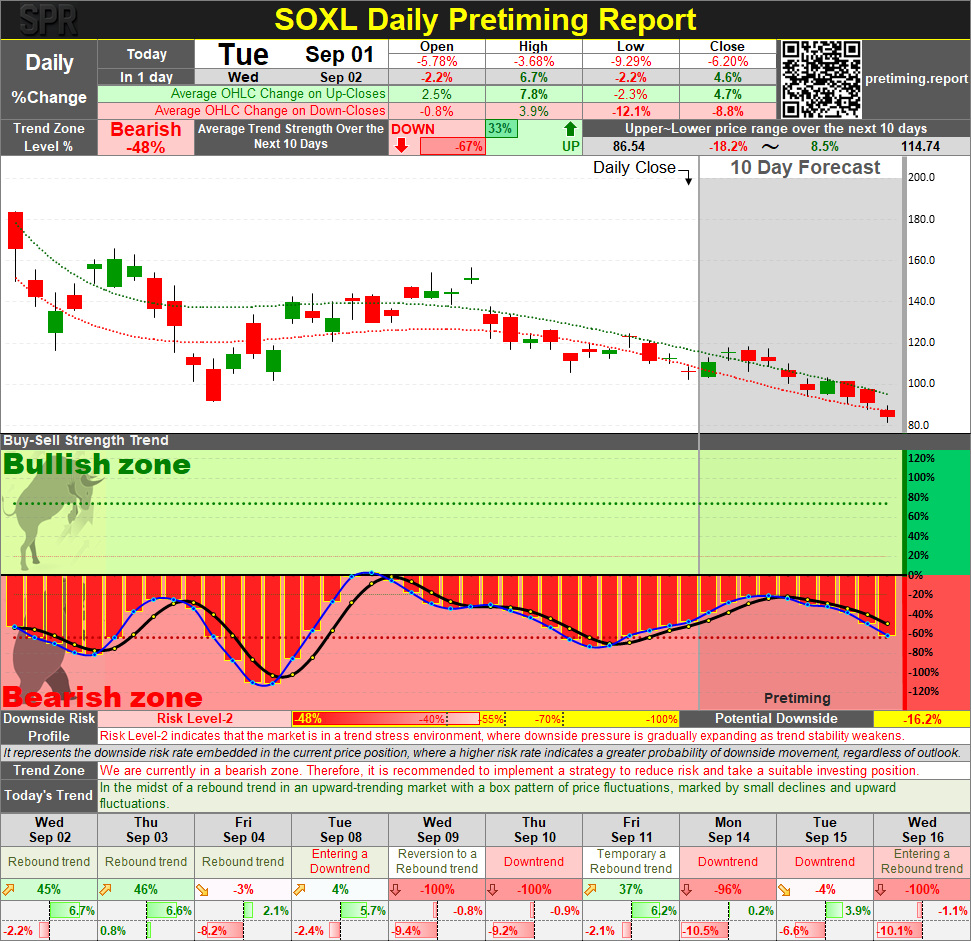The height and width of the screenshot is (941, 971).
Task: Click the Potential Downside -16.2% value
Action: 922,719
